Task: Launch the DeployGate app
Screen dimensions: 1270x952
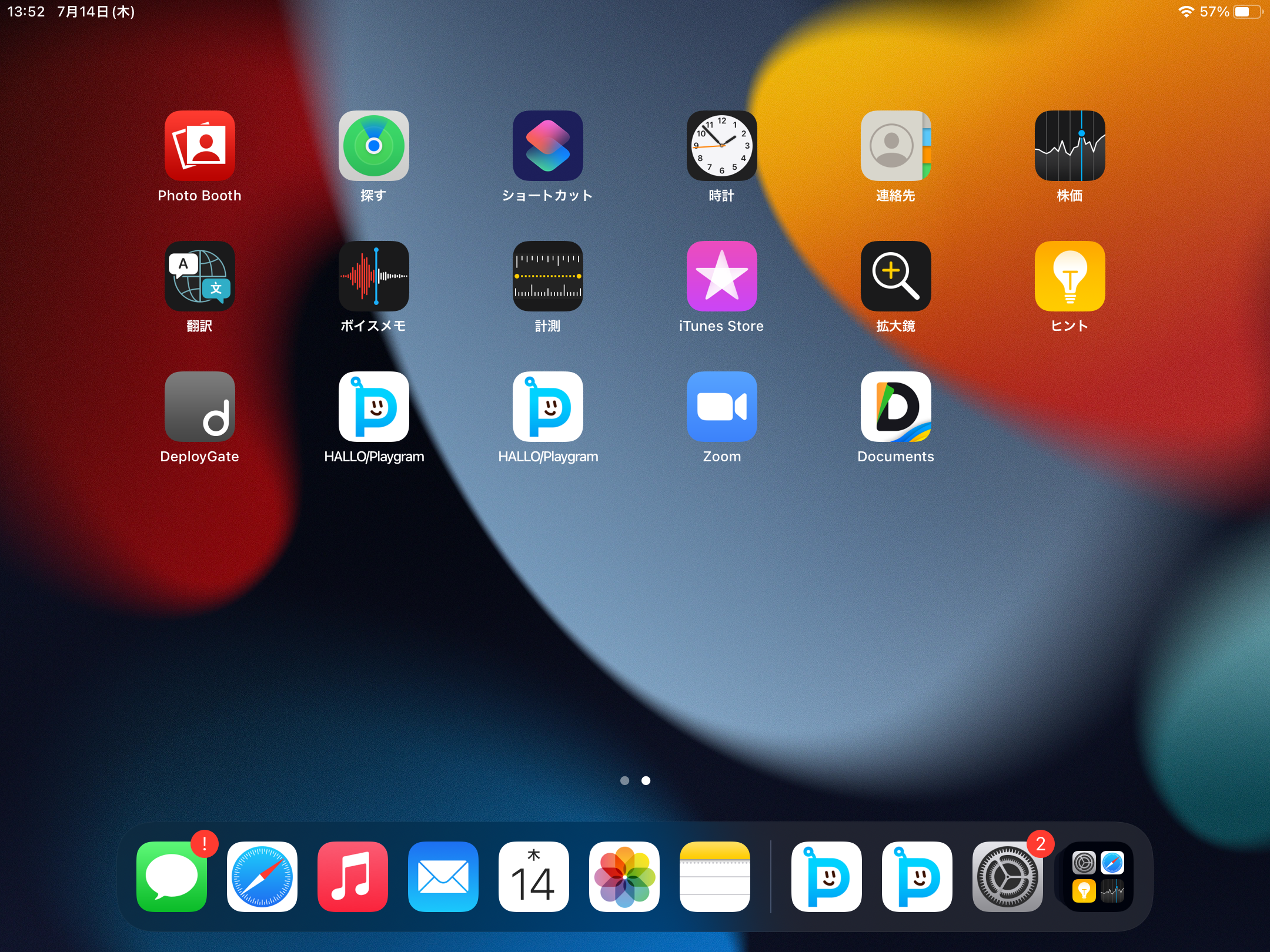Action: point(199,407)
